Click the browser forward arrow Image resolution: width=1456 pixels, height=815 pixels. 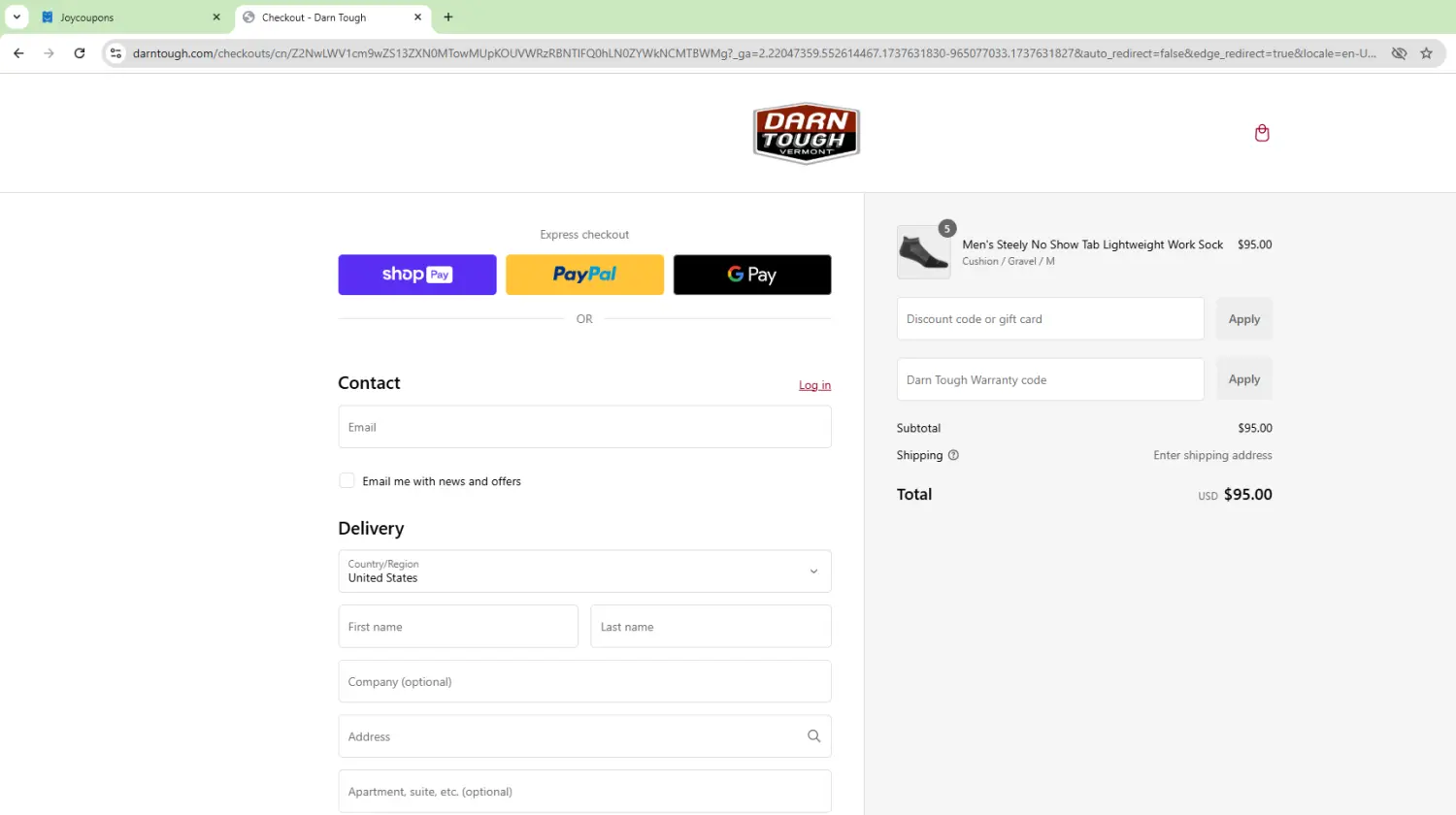pos(49,53)
